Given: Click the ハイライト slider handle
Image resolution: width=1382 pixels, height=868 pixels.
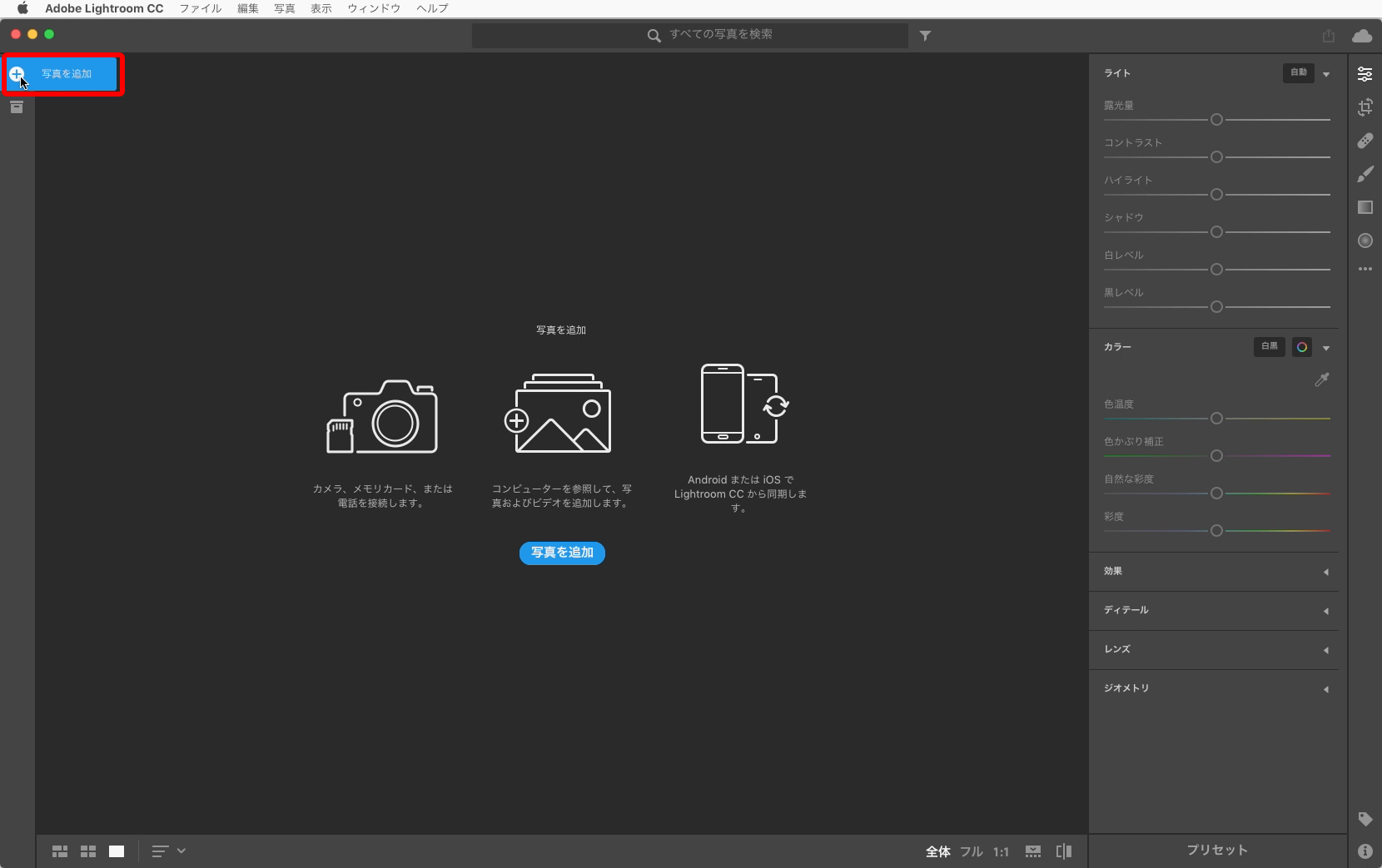Looking at the screenshot, I should pos(1216,195).
